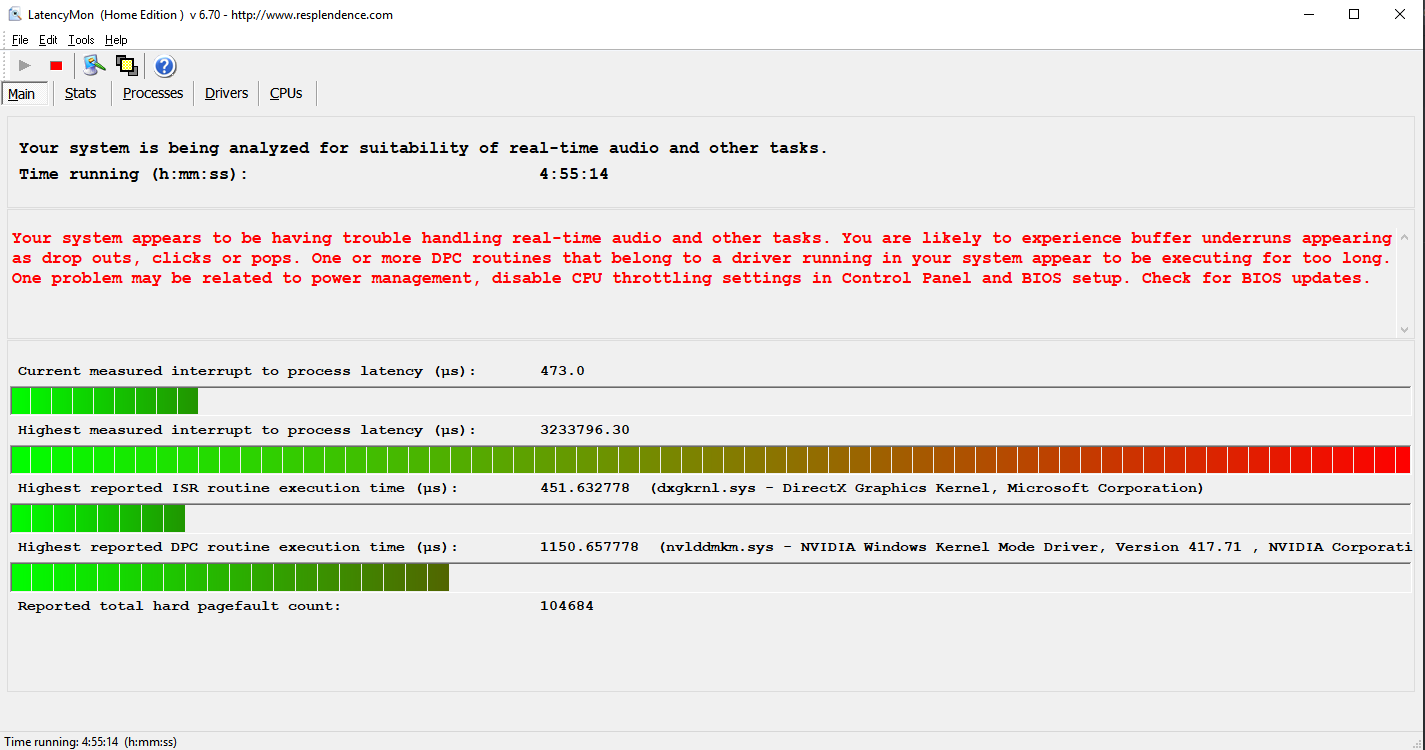Click the 'Your system is being analyzed' line
The width and height of the screenshot is (1425, 750).
[423, 148]
